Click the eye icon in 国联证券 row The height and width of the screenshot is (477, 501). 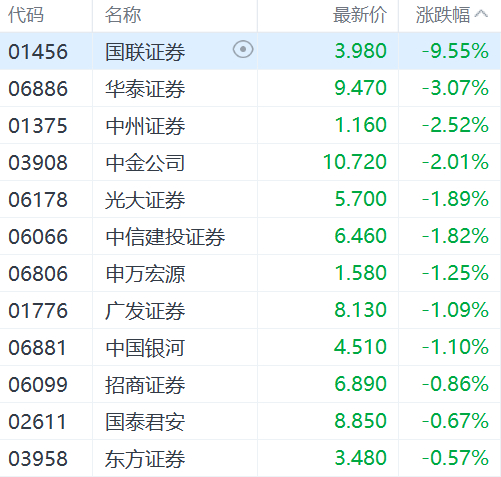pos(243,49)
